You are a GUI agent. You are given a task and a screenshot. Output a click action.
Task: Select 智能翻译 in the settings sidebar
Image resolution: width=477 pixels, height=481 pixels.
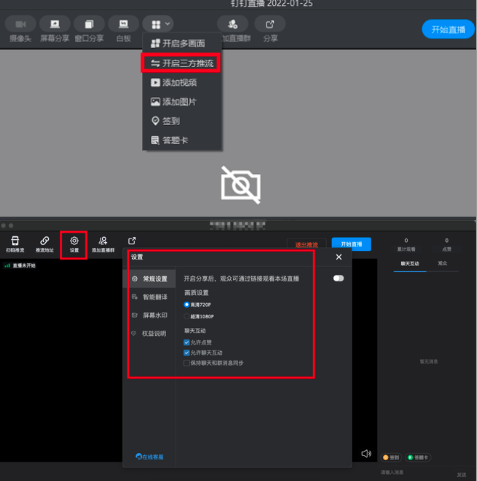point(149,297)
